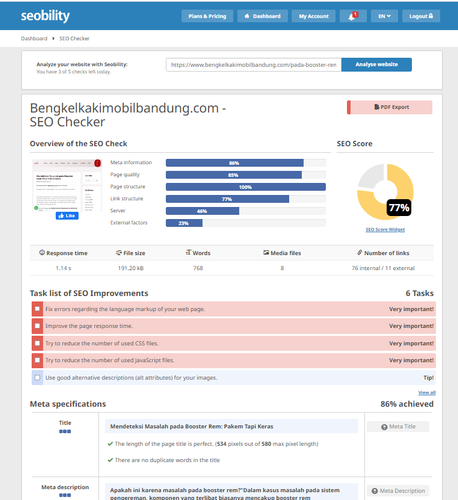
Task: Click the Page structure 100% bar
Action: coord(246,187)
